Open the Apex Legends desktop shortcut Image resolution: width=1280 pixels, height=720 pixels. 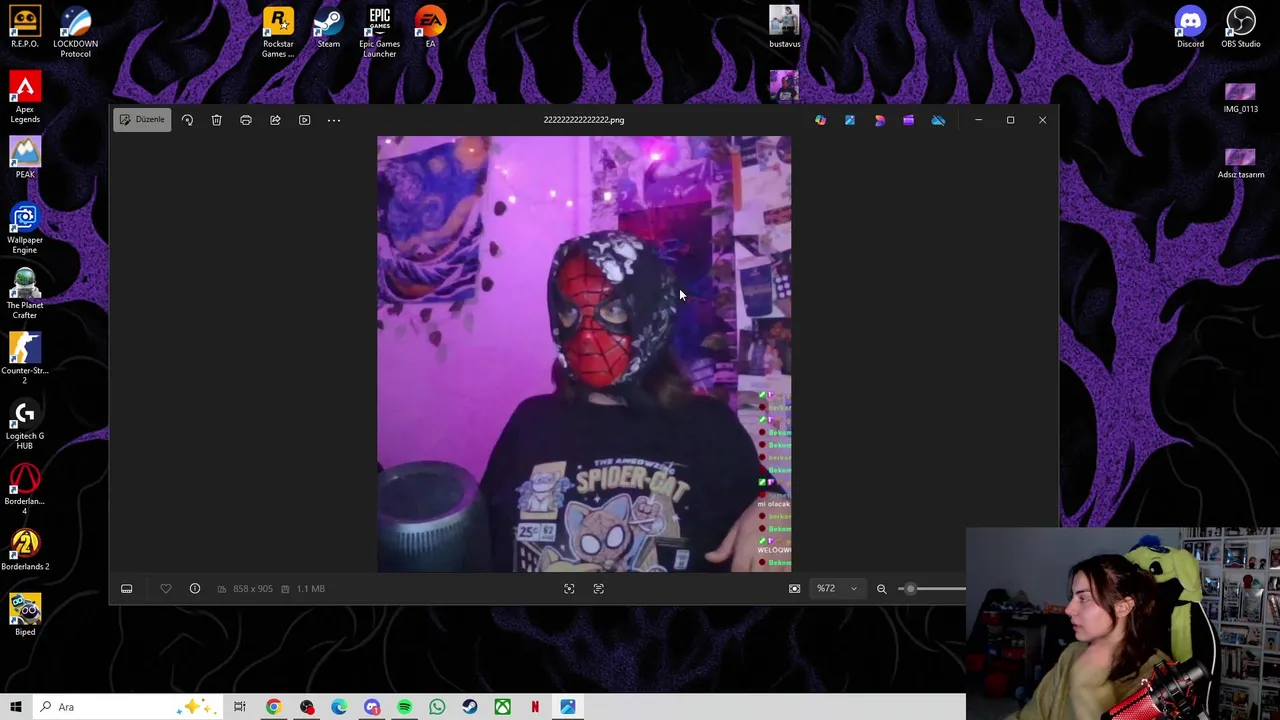point(25,97)
